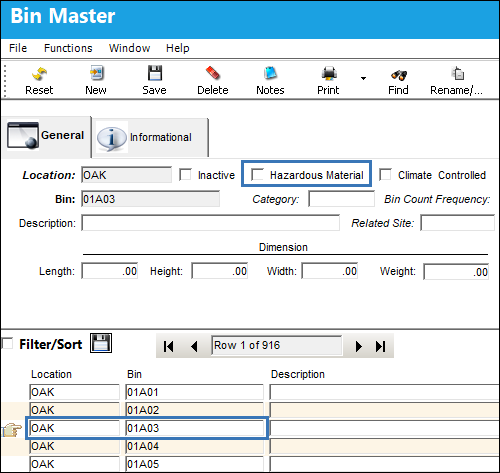Image resolution: width=500 pixels, height=473 pixels.
Task: Click the Print printer icon
Action: pos(329,73)
